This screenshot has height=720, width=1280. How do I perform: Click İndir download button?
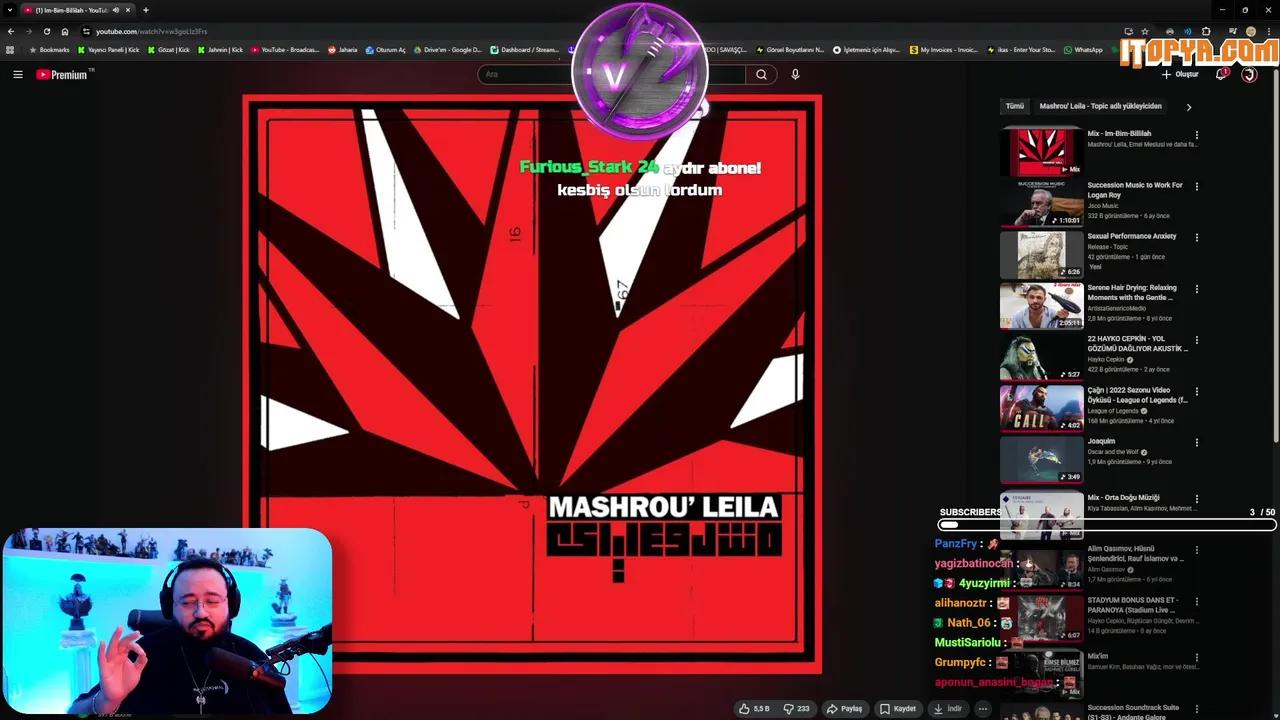[947, 709]
